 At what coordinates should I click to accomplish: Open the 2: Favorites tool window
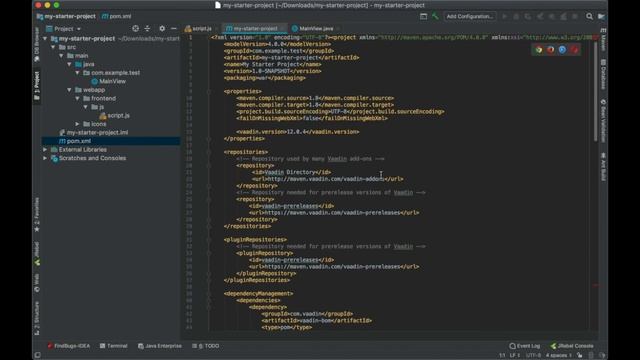(x=37, y=215)
